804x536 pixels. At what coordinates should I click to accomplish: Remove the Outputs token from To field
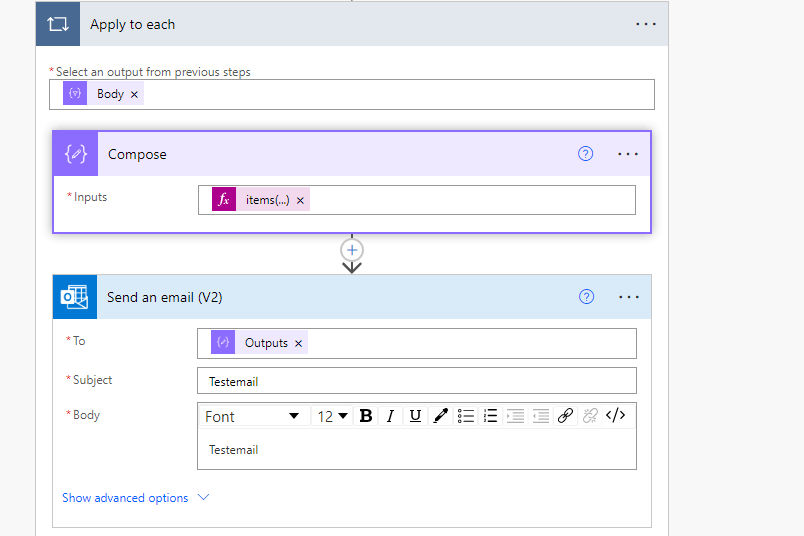coord(298,344)
